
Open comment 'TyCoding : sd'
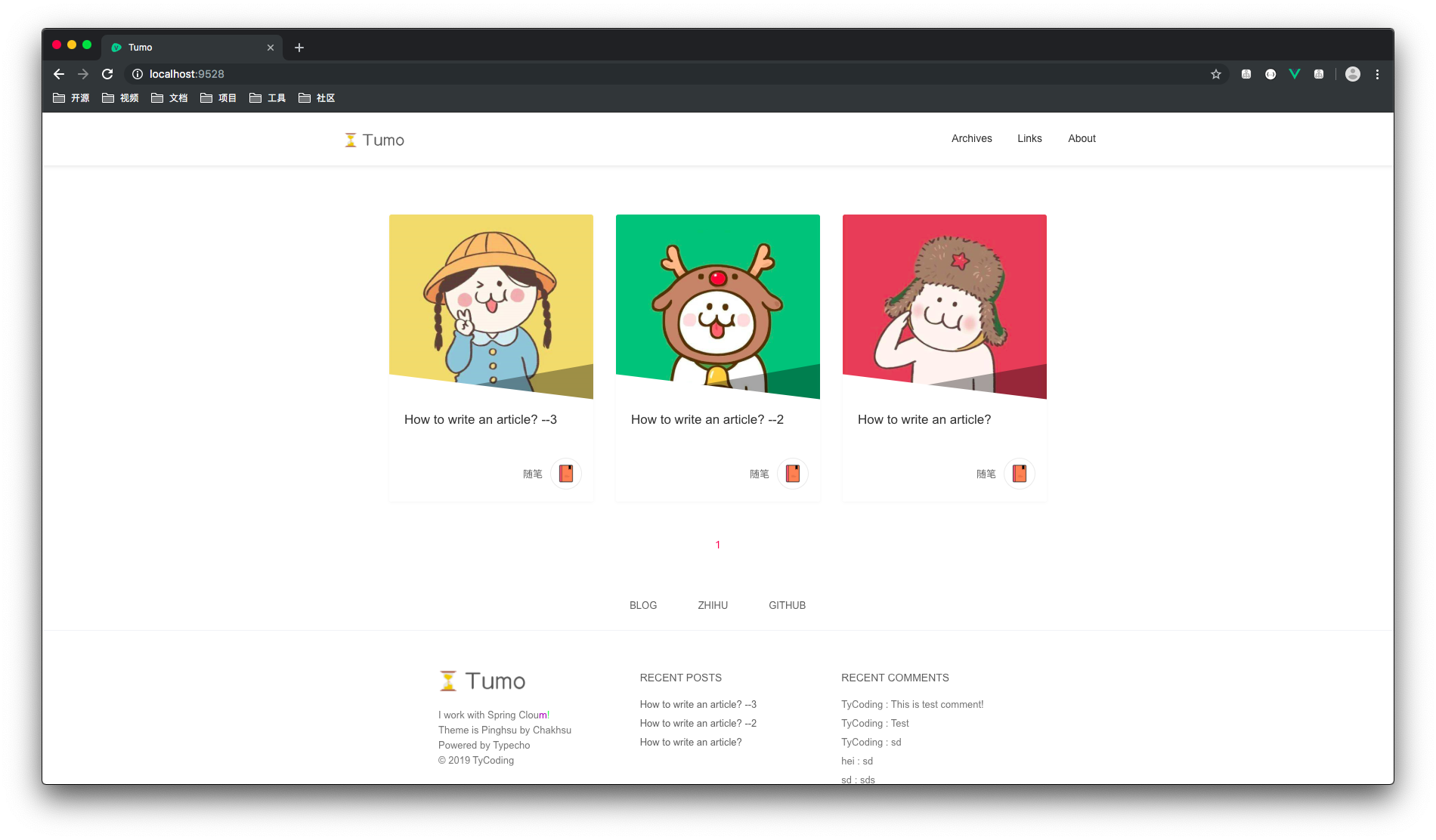(x=871, y=742)
